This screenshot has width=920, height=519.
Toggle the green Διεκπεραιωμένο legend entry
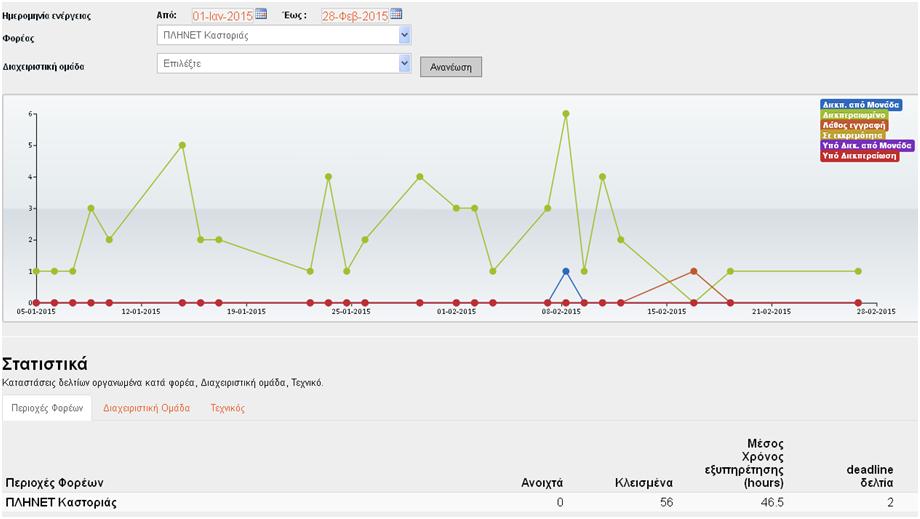click(853, 115)
